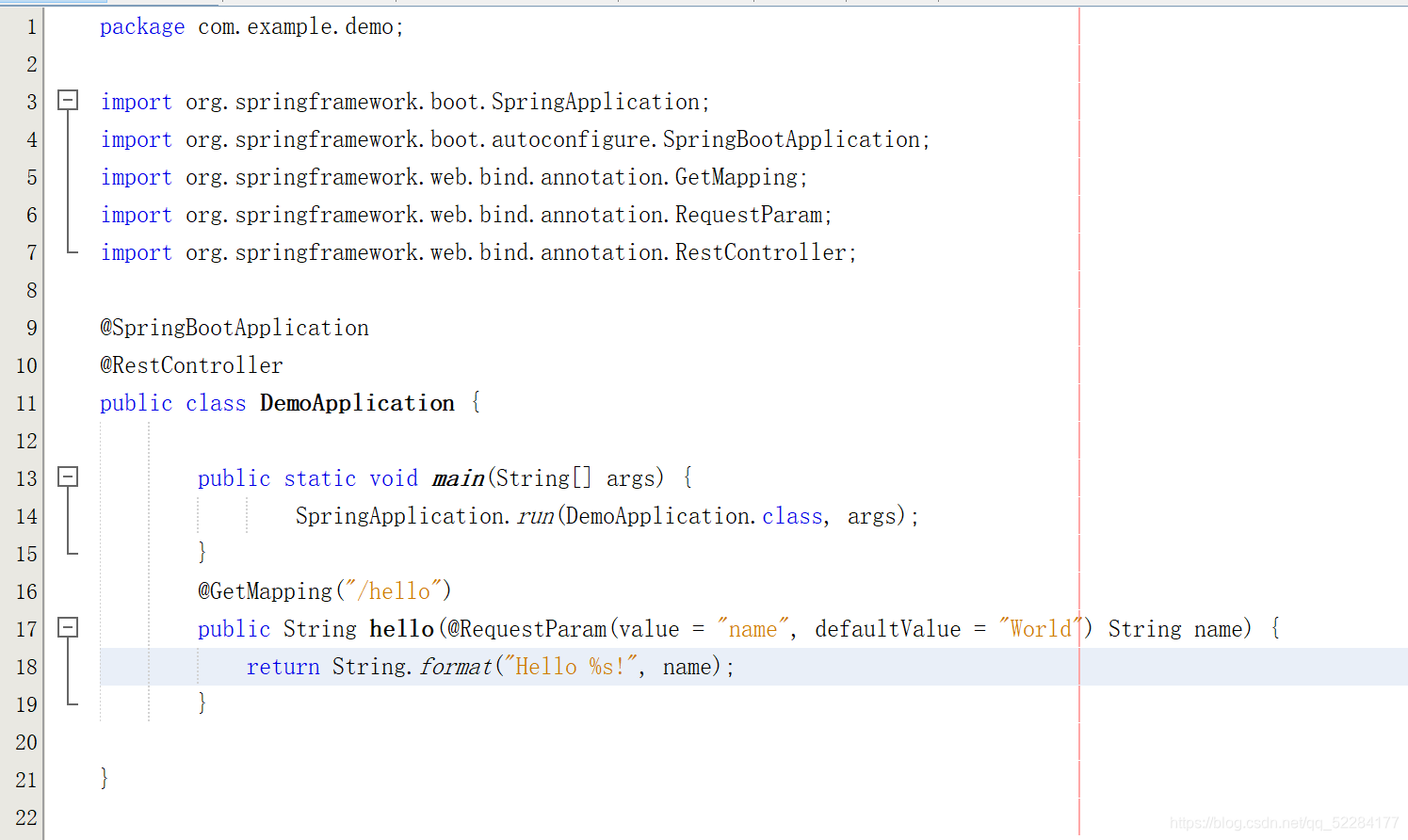The width and height of the screenshot is (1408, 840).
Task: Click line number 22 in the gutter
Action: pyautogui.click(x=26, y=817)
